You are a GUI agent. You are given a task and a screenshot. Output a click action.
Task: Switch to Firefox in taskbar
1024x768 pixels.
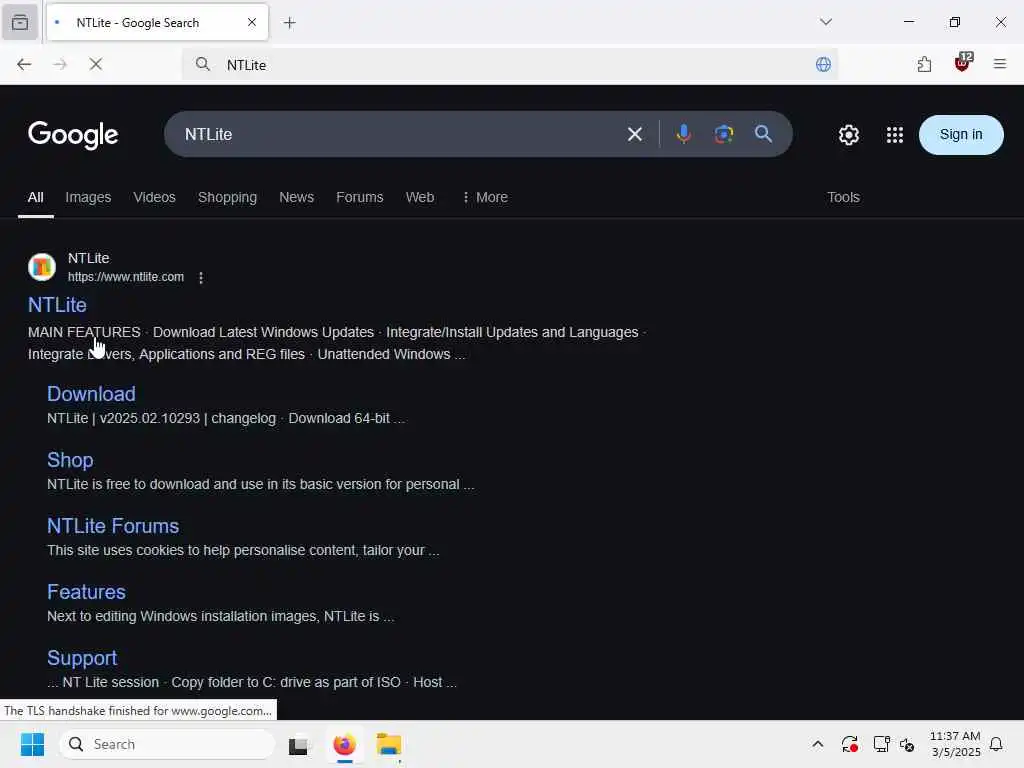tap(344, 744)
